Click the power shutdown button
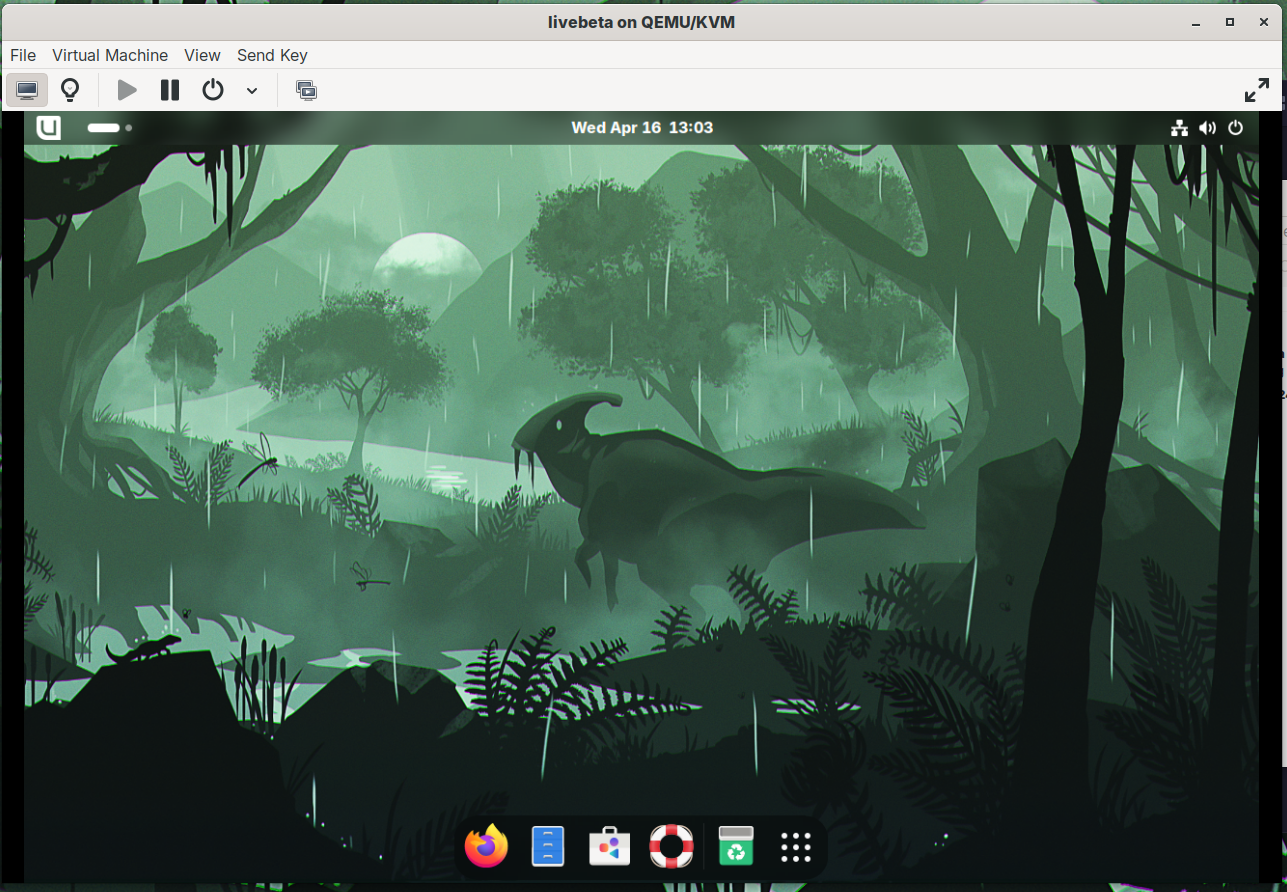 pos(213,90)
